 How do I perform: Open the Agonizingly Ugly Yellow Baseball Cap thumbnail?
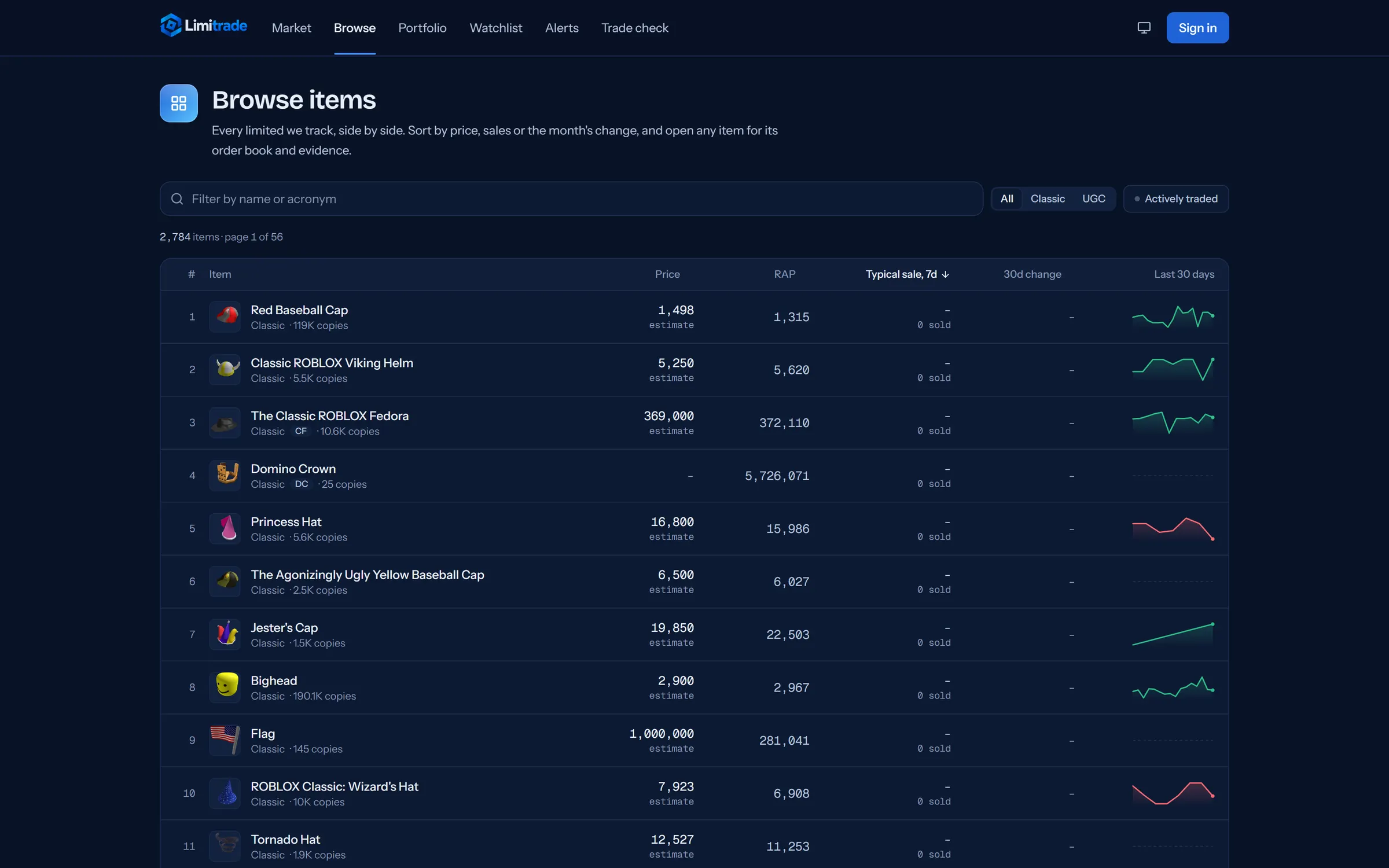point(225,582)
